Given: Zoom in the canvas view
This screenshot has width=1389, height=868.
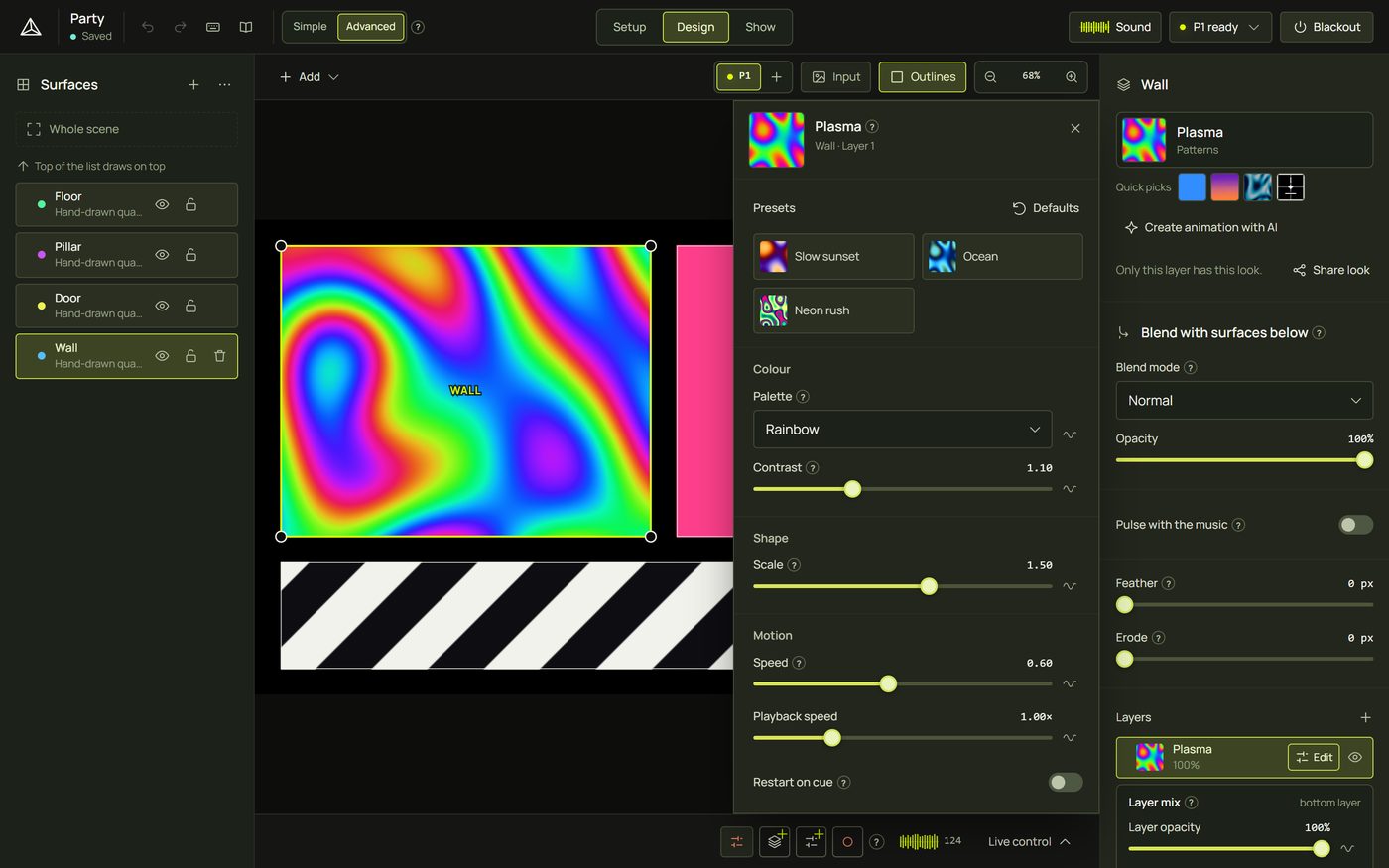Looking at the screenshot, I should (x=1072, y=76).
